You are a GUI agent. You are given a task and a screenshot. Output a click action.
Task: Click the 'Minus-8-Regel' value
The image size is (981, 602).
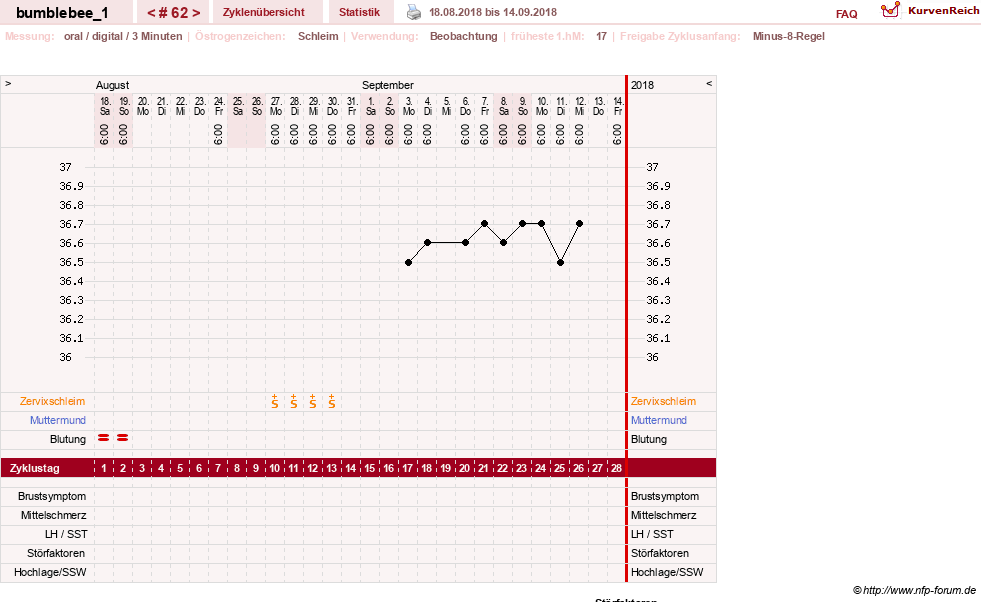click(x=788, y=36)
